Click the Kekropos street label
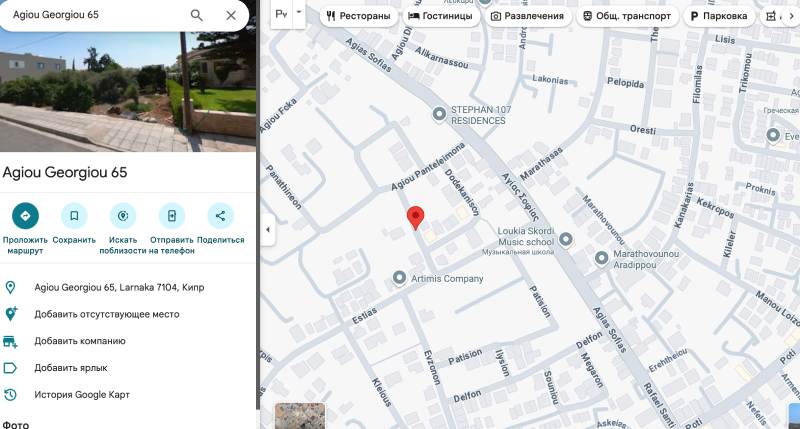Image resolution: width=800 pixels, height=429 pixels. (715, 208)
